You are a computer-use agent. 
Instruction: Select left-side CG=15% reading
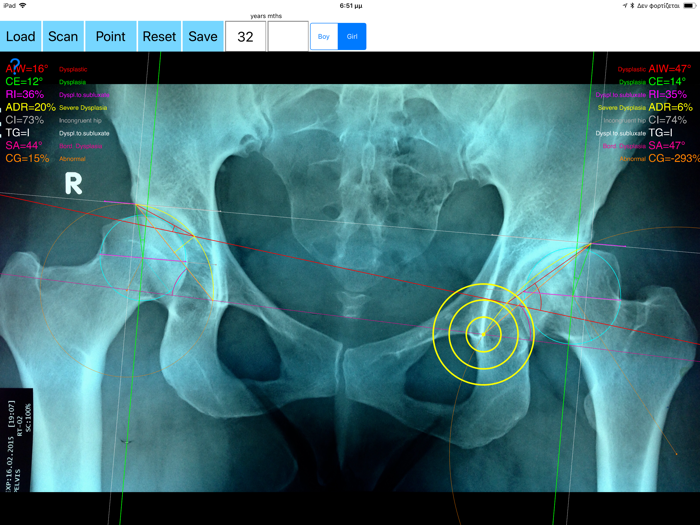[27, 158]
